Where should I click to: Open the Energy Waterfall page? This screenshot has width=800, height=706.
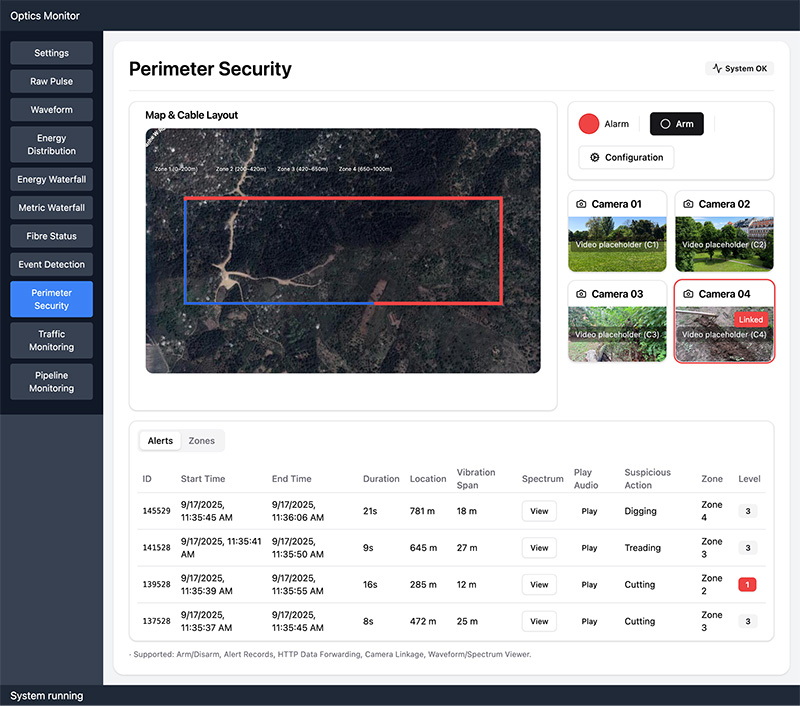pyautogui.click(x=51, y=180)
